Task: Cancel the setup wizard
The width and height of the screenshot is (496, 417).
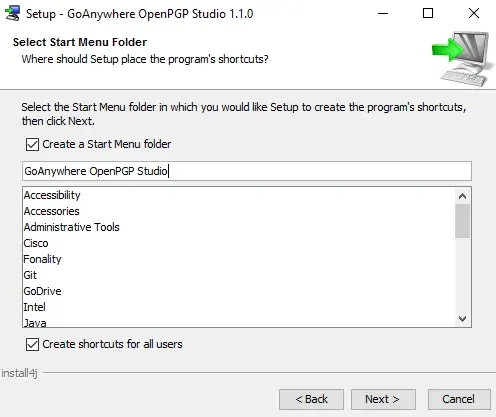Action: [459, 399]
